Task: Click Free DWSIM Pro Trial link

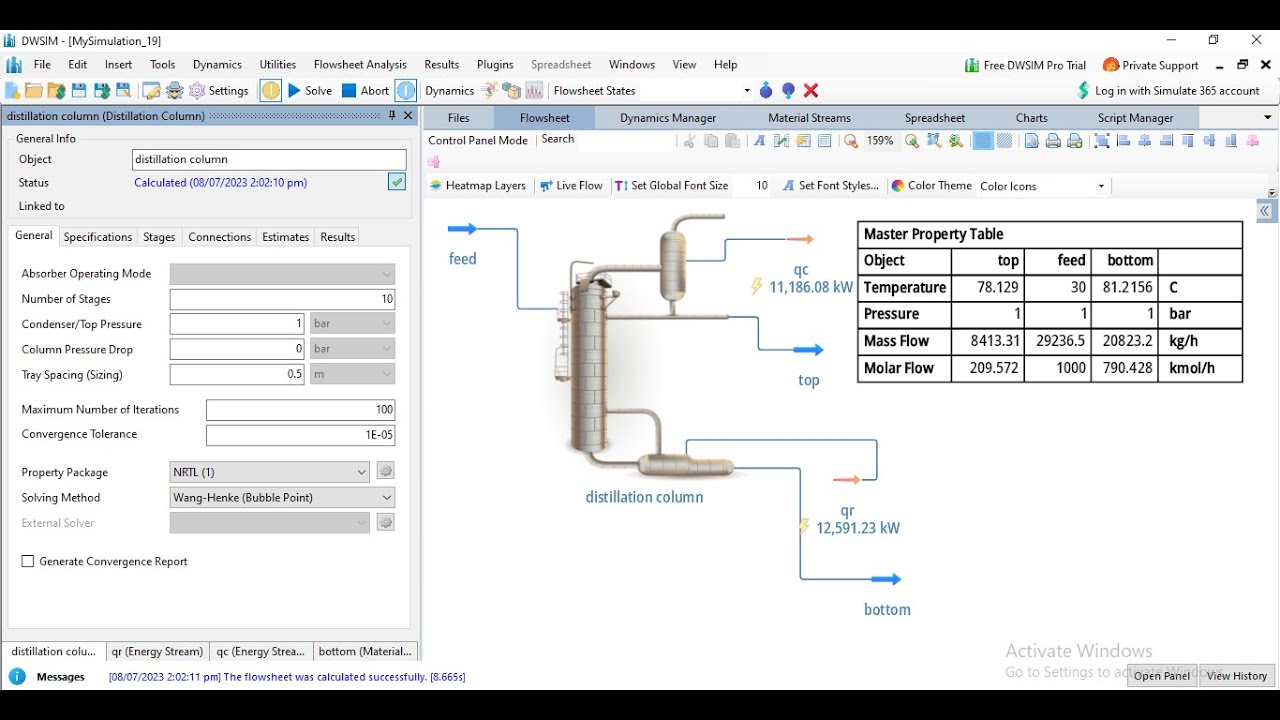Action: 1025,65
